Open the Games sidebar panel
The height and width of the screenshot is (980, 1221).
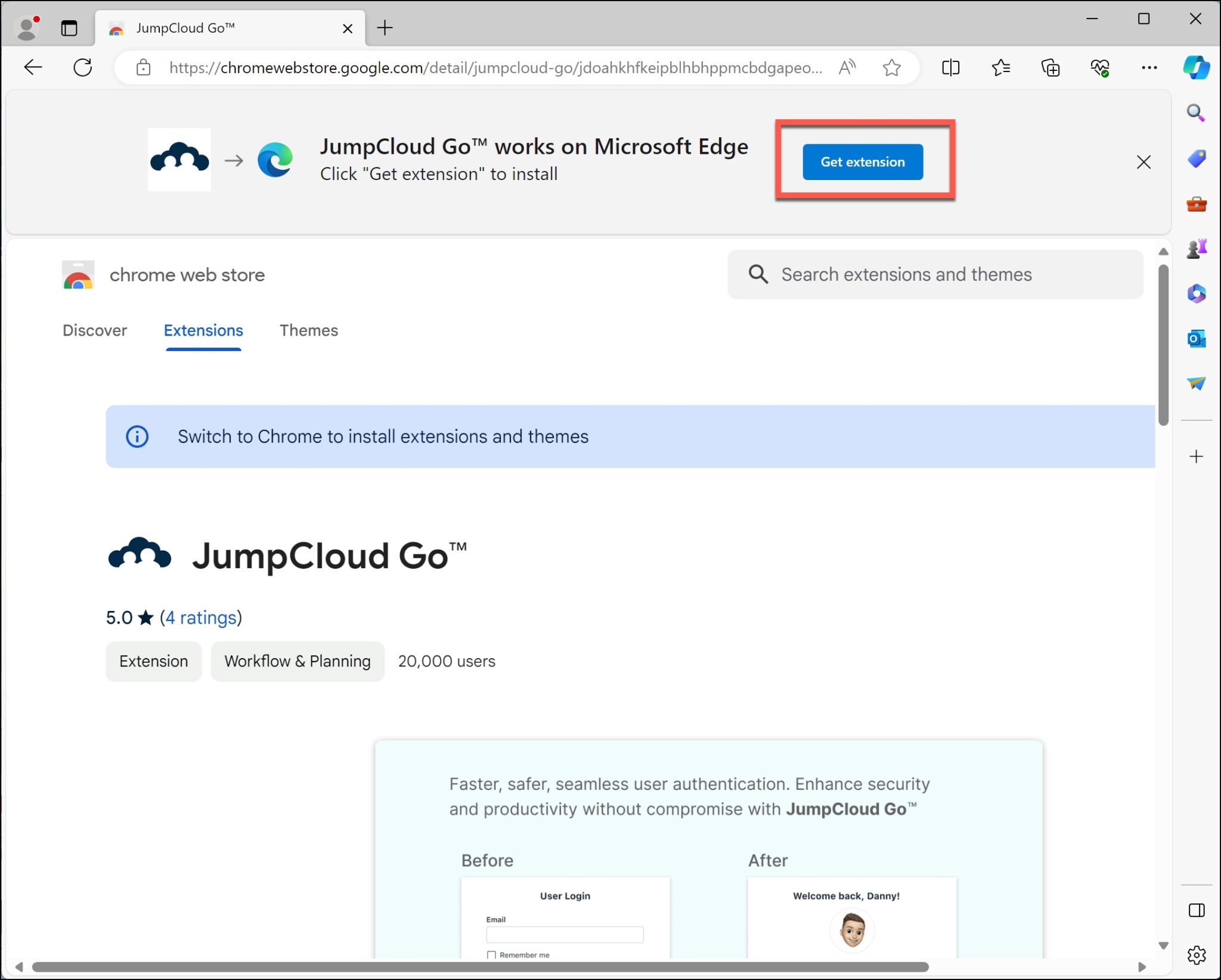coord(1197,249)
